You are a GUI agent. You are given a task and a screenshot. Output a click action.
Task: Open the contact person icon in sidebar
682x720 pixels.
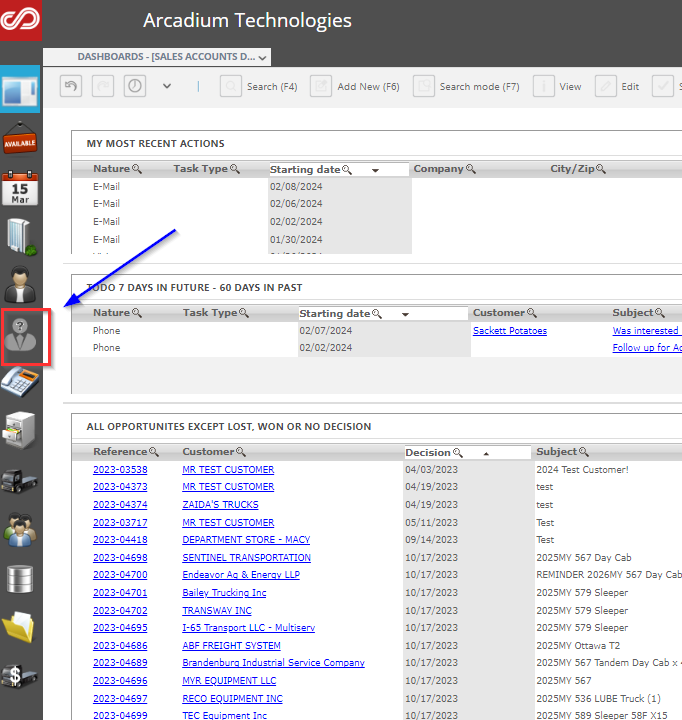20,284
